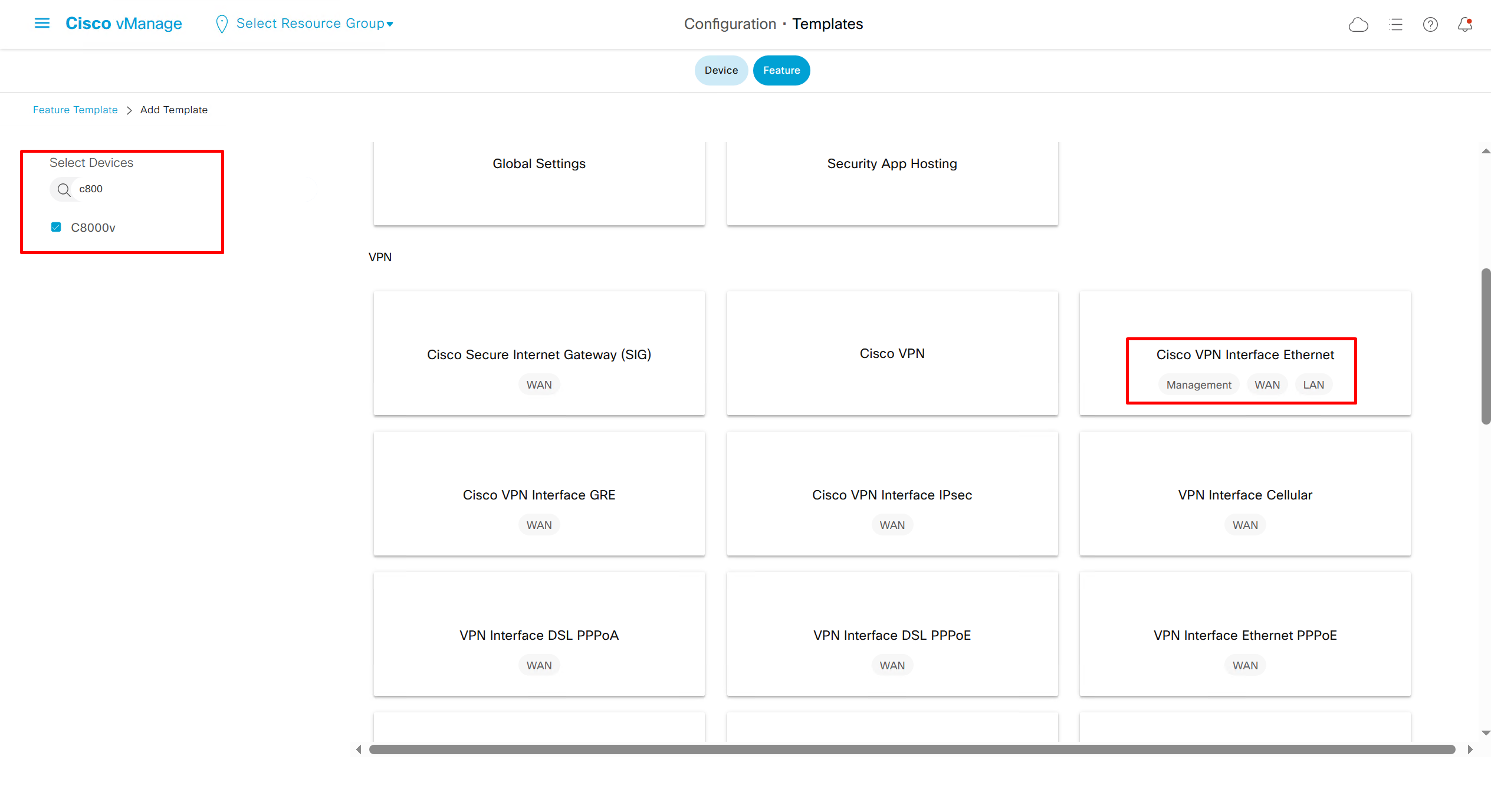Screen dimensions: 1491x812
Task: Click the cloud status icon
Action: (1358, 24)
